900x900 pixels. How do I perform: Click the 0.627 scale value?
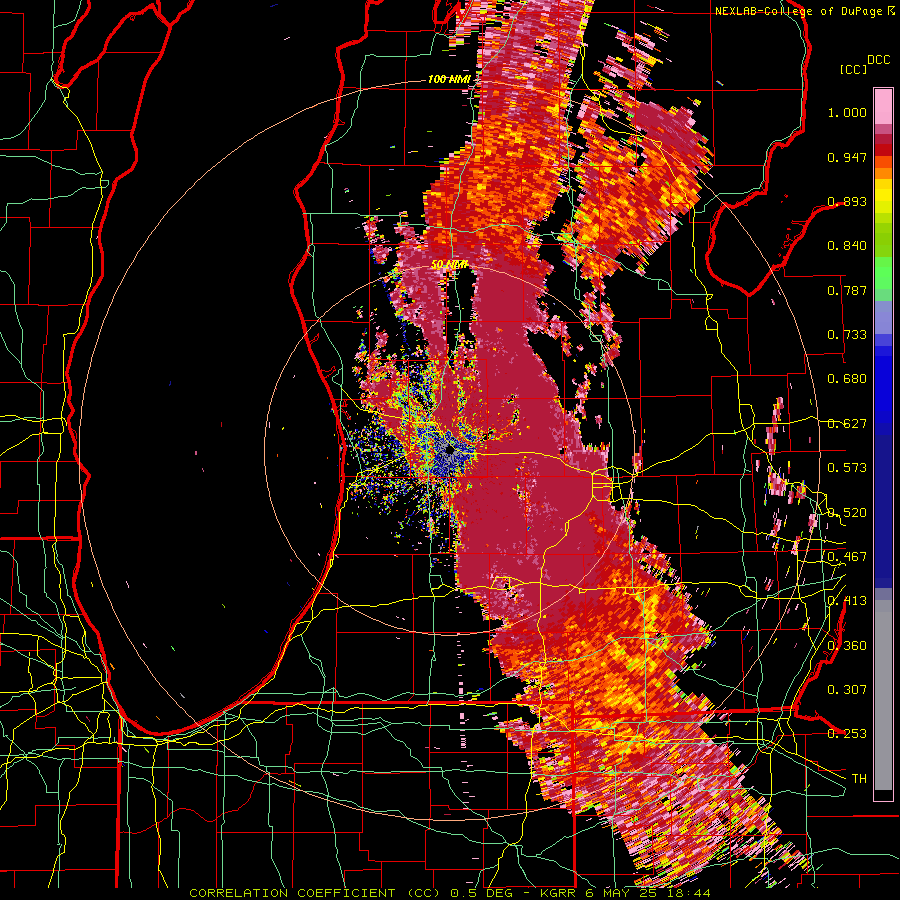847,424
